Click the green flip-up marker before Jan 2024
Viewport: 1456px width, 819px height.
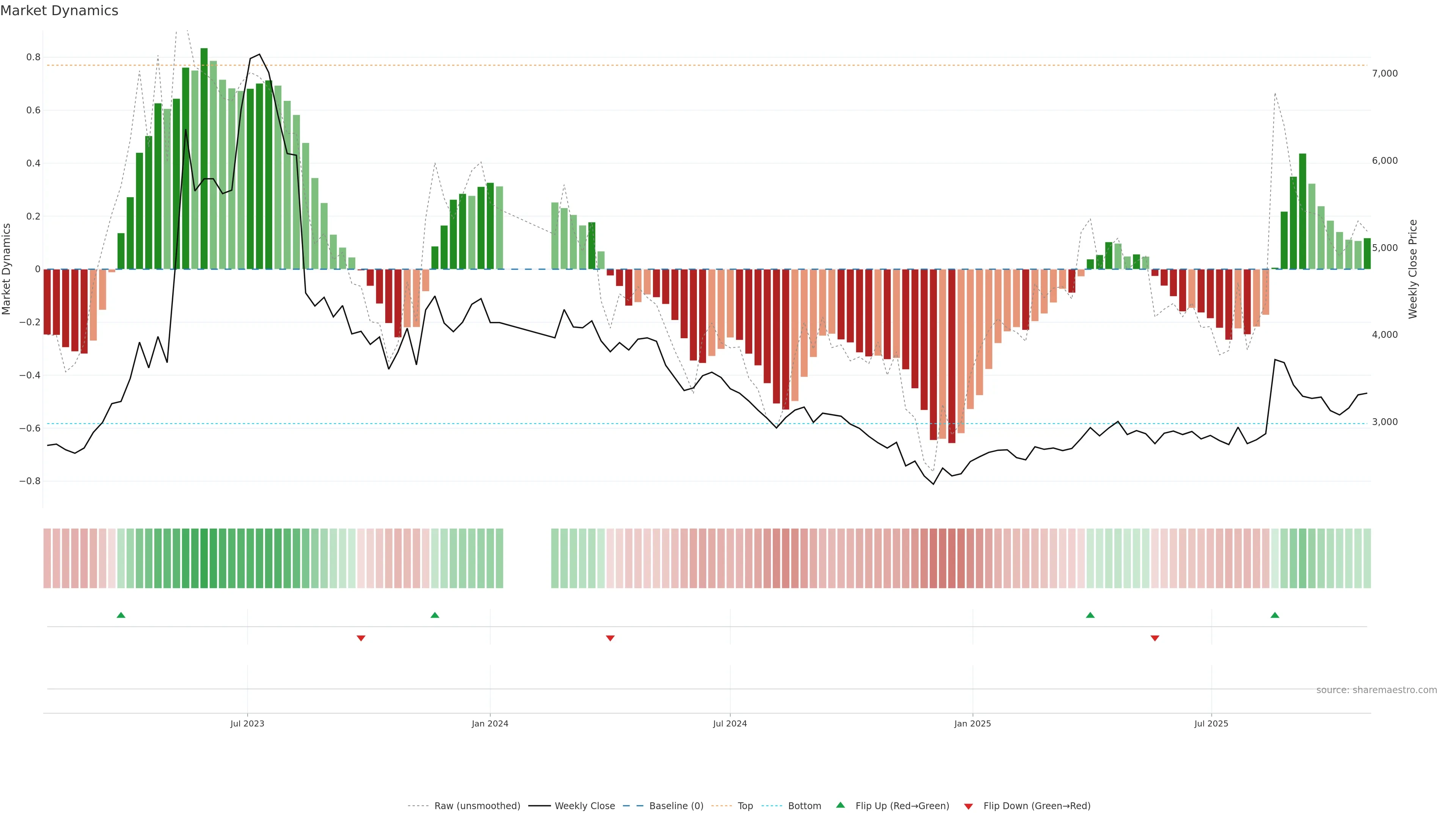click(435, 615)
